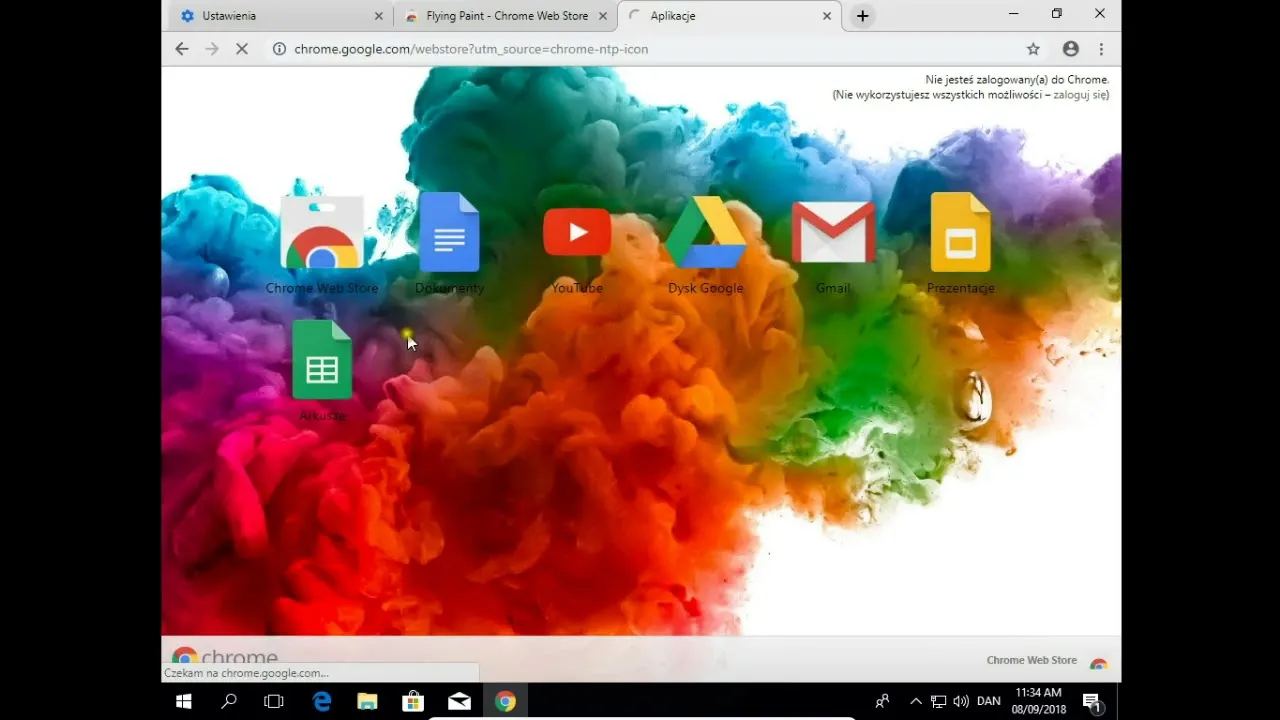1280x720 pixels.
Task: Open the Action Center notifications icon
Action: (x=1092, y=702)
